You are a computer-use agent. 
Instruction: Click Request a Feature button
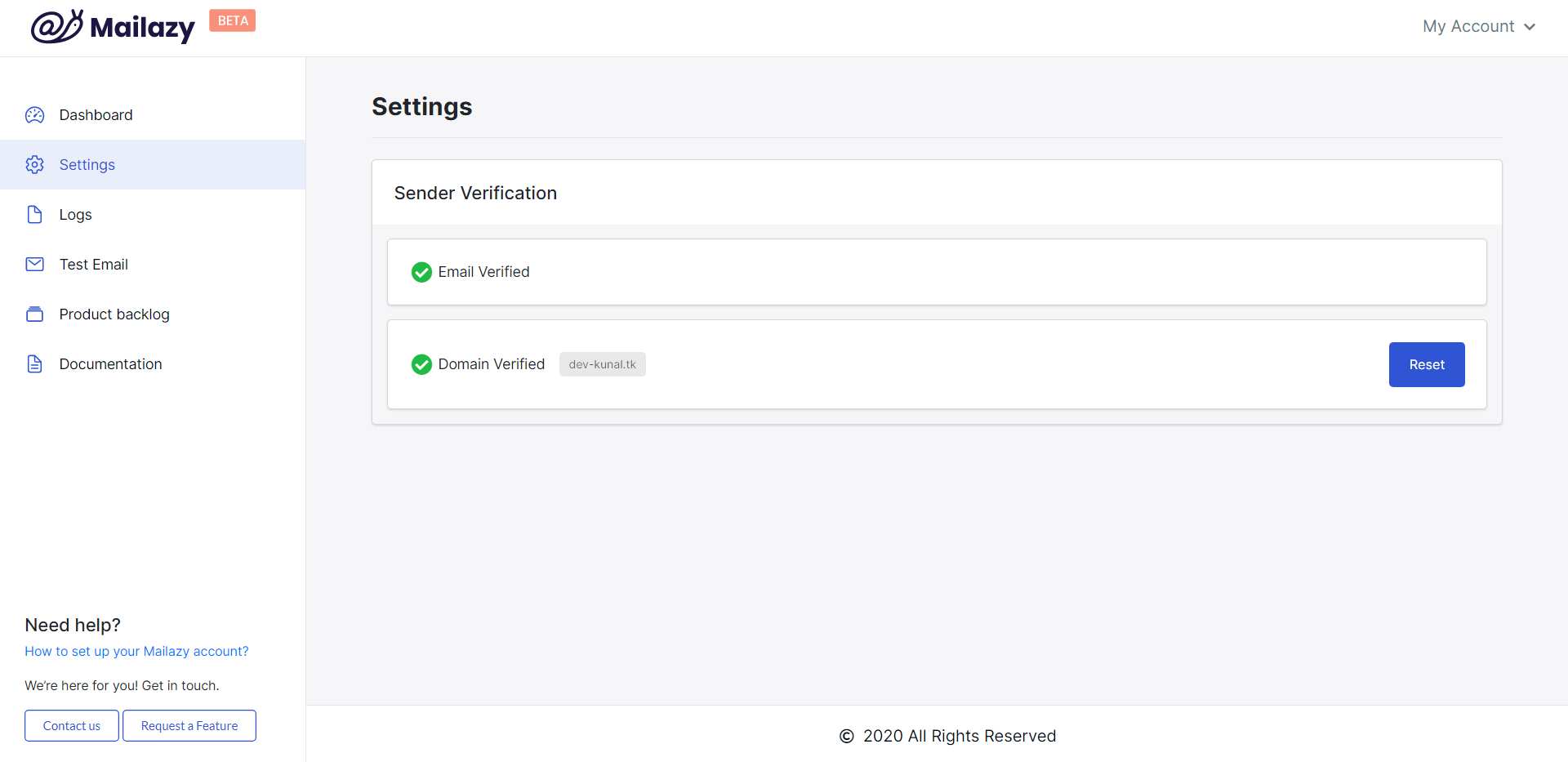189,726
